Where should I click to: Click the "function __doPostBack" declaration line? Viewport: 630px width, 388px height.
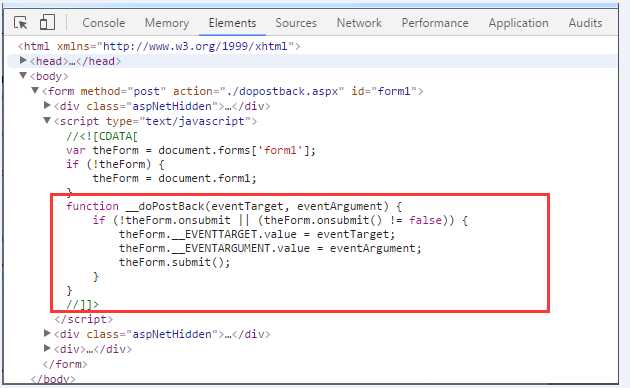234,206
